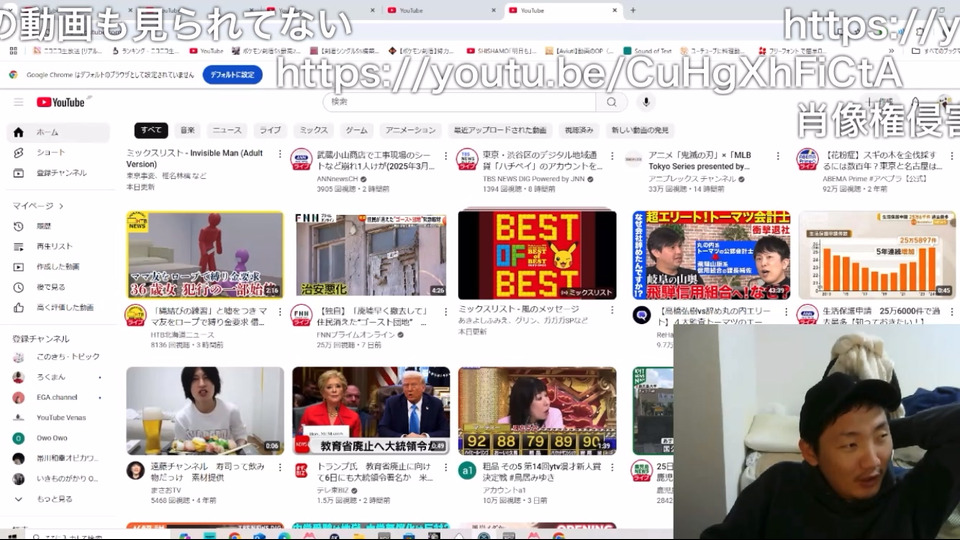The height and width of the screenshot is (540, 960).
Task: Open options for FNNプライムオンライン video
Action: [x=446, y=312]
